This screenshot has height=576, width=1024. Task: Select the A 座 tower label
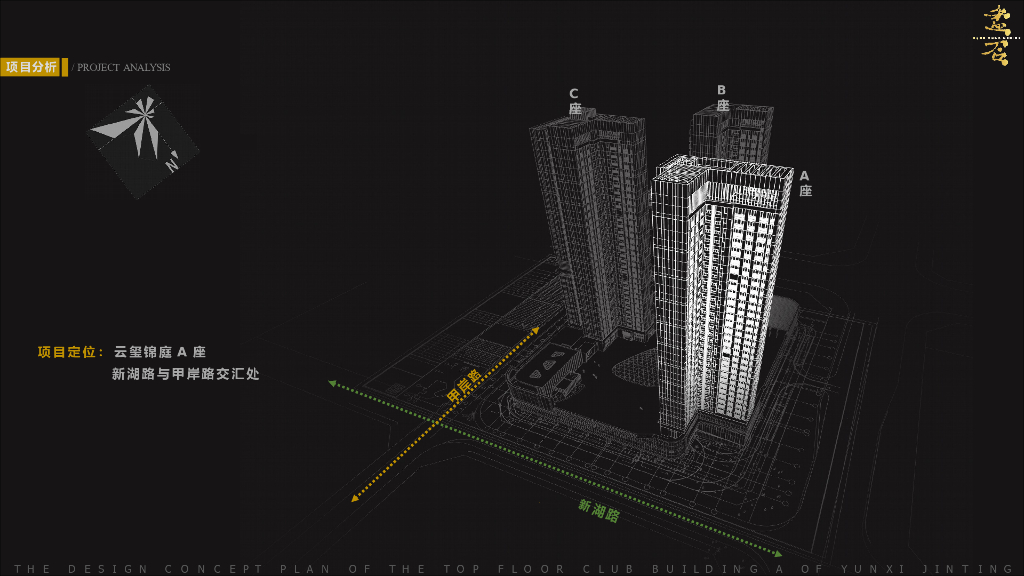[x=805, y=184]
